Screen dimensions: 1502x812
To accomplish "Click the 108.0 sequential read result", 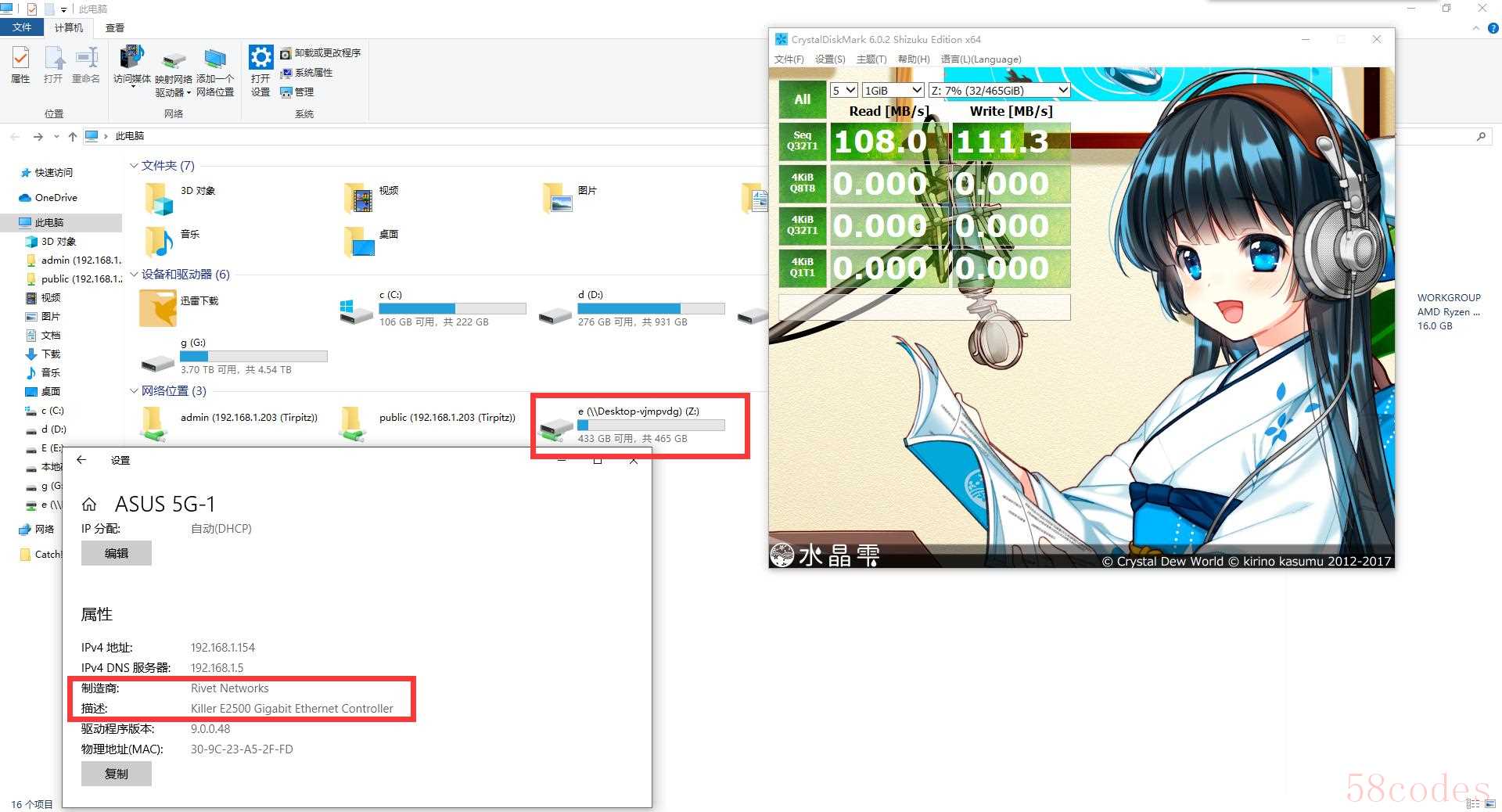I will point(889,142).
